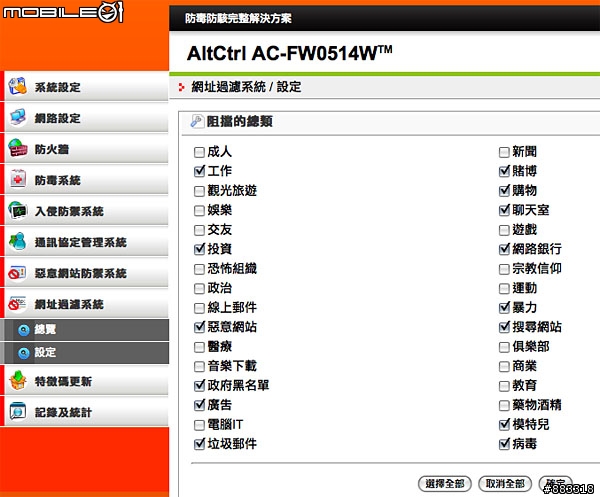Tick the 政治 checkbox
The height and width of the screenshot is (497, 600).
(199, 288)
